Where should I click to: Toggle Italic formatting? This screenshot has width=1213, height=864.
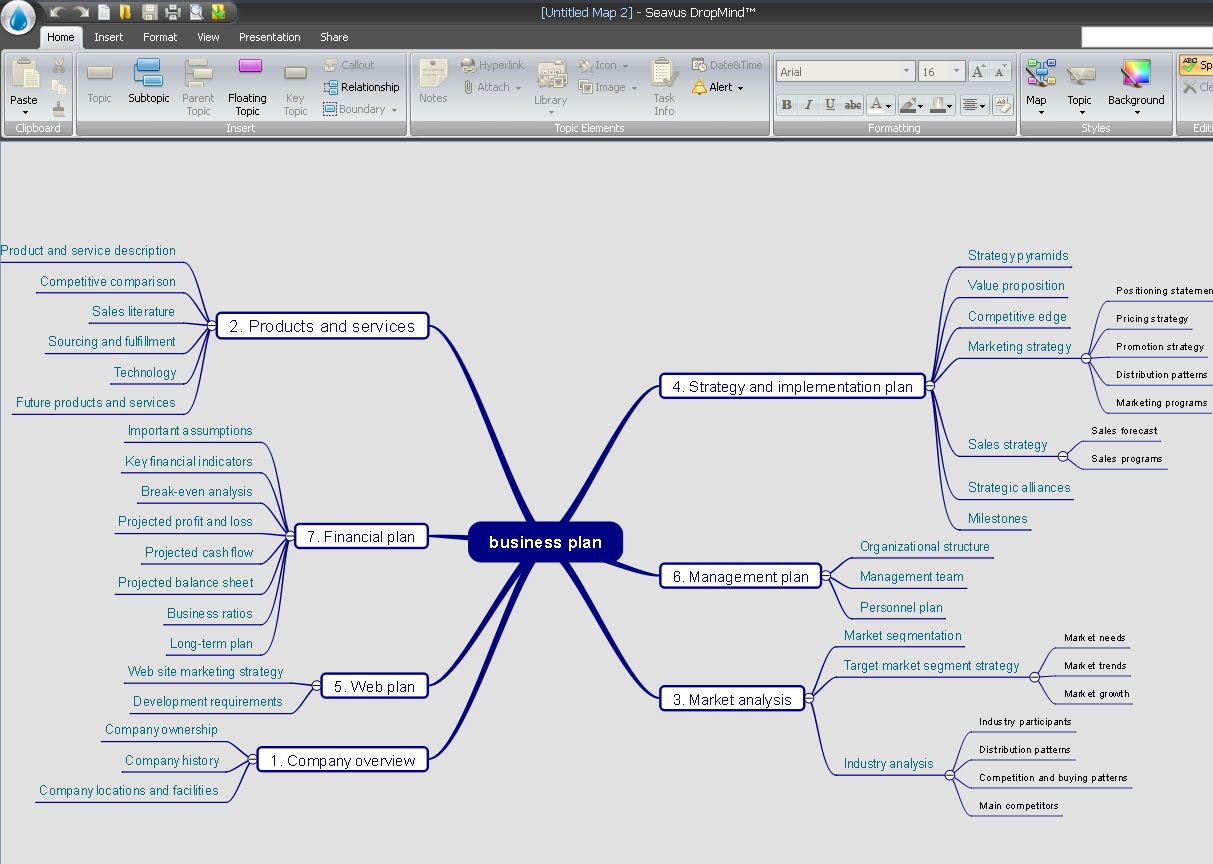[x=808, y=104]
